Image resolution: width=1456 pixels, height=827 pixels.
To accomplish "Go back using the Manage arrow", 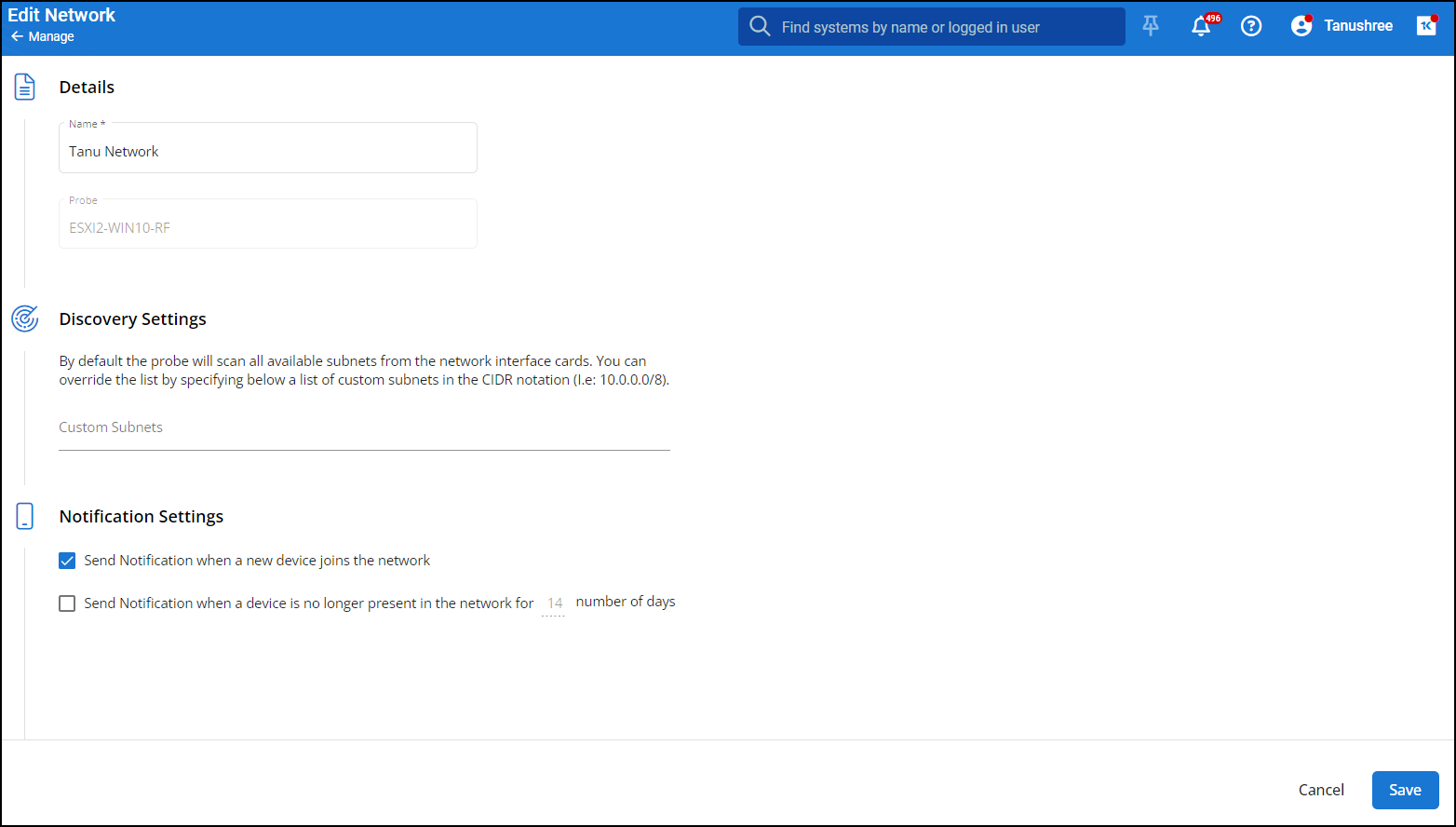I will point(17,36).
